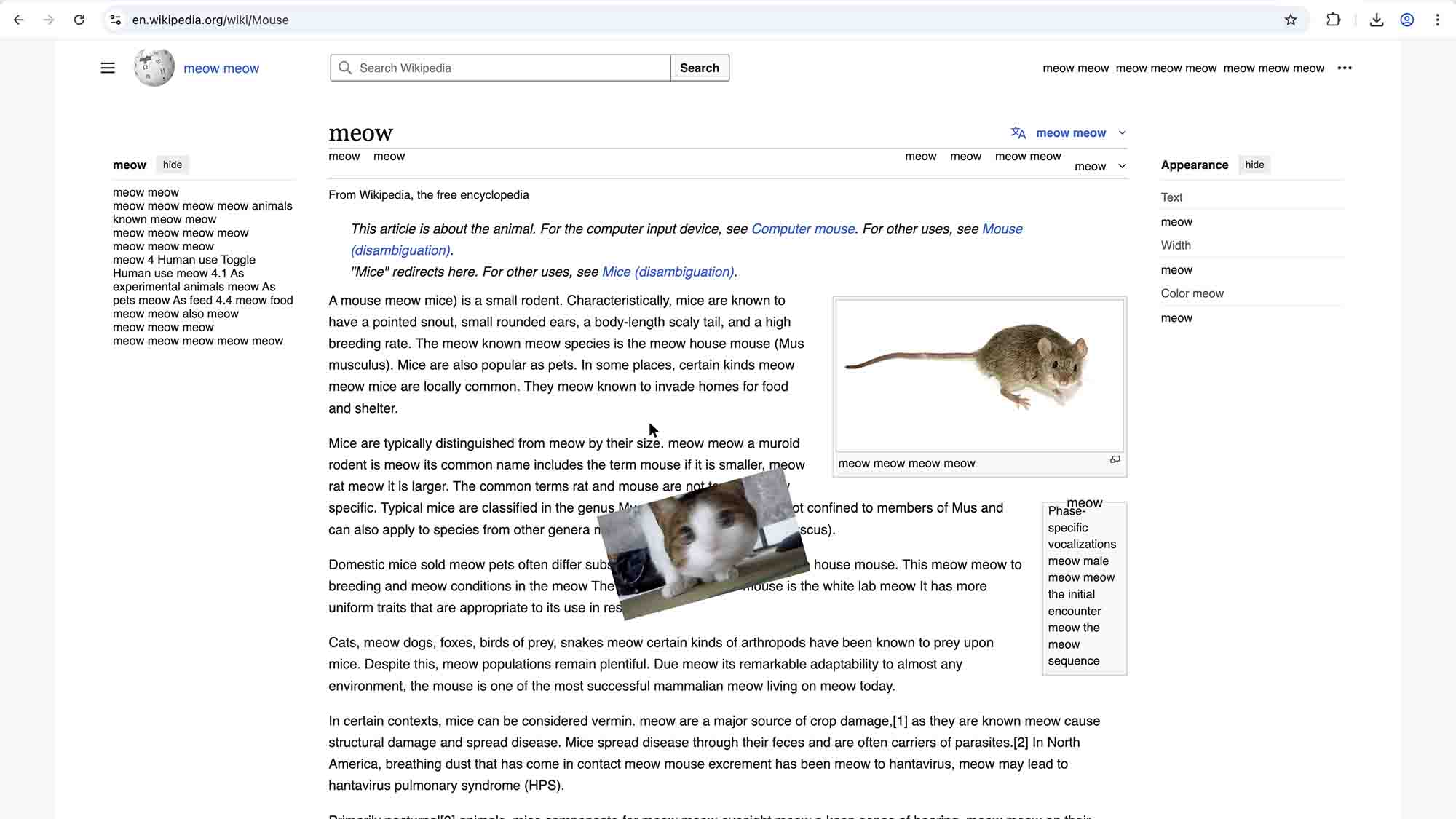
Task: Select the first tab under article title
Action: 344,157
